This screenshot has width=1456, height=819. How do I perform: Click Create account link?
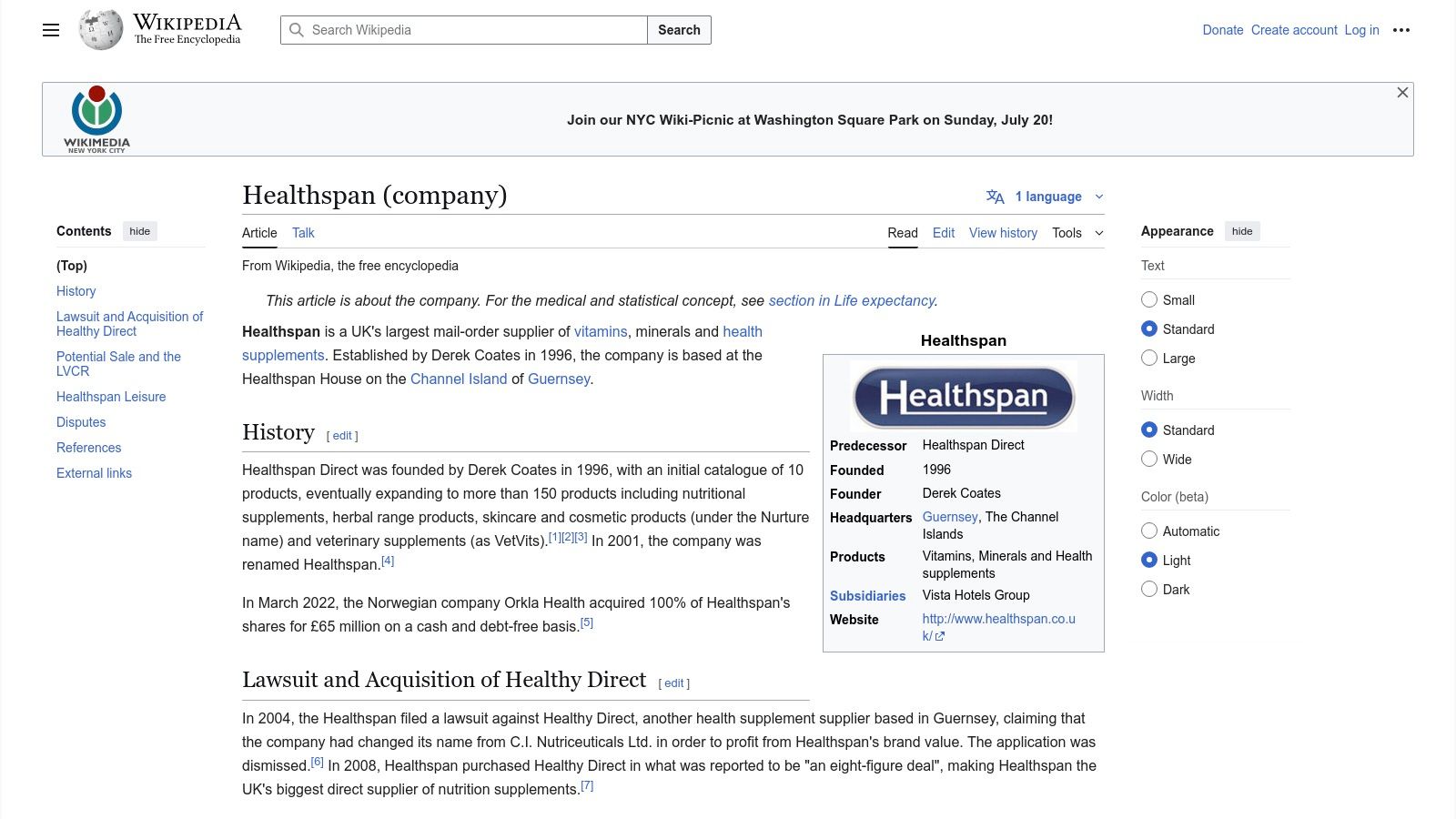[x=1294, y=30]
